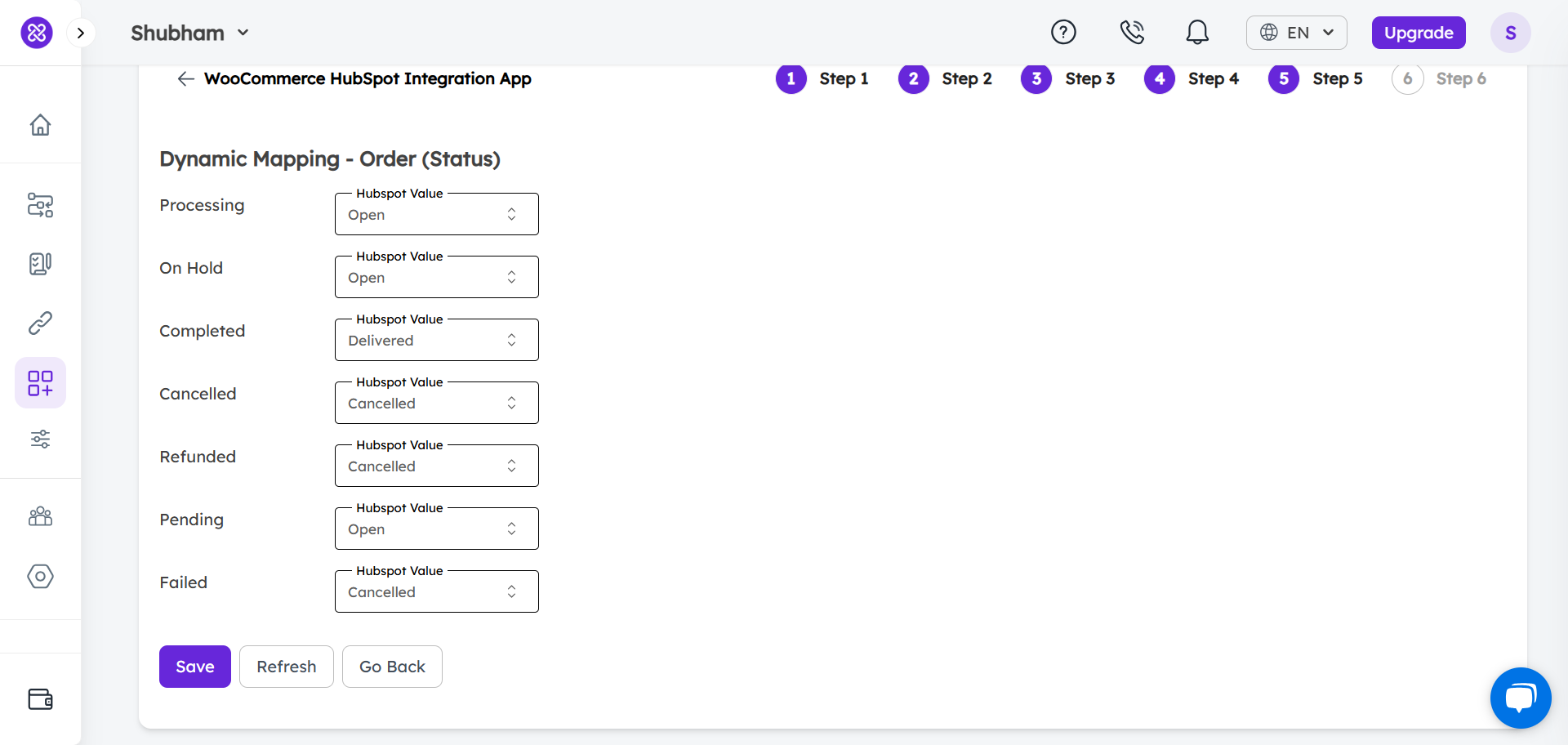Go back using the left arrow icon

186,78
